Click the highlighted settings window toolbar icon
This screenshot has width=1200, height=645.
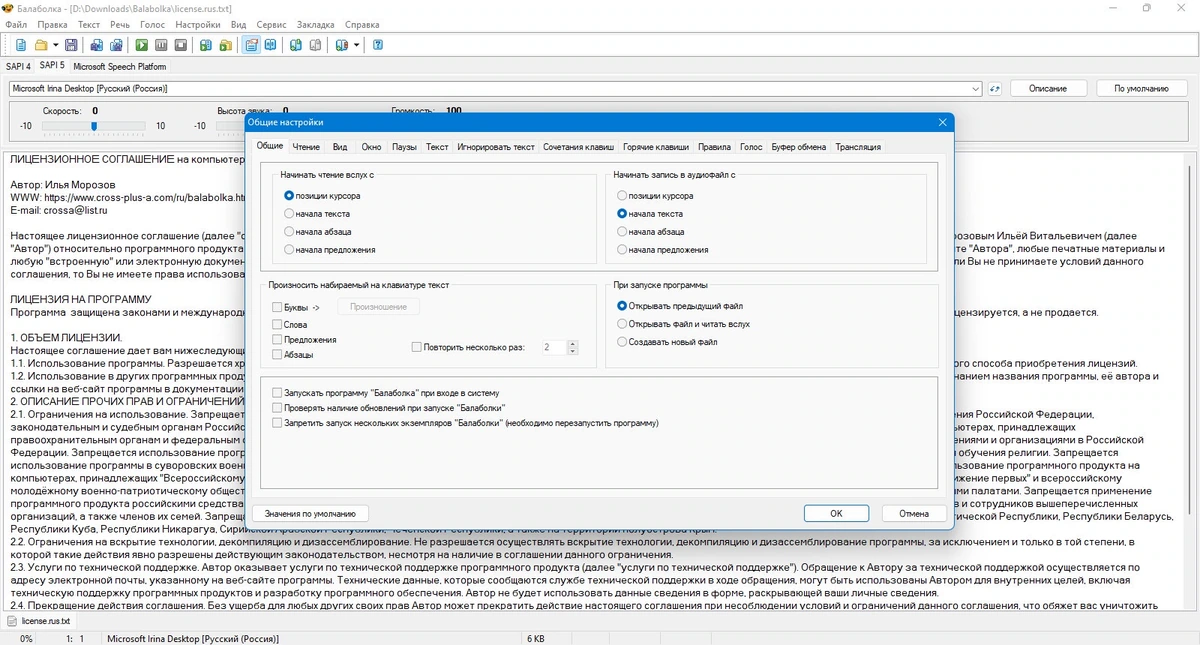click(252, 45)
